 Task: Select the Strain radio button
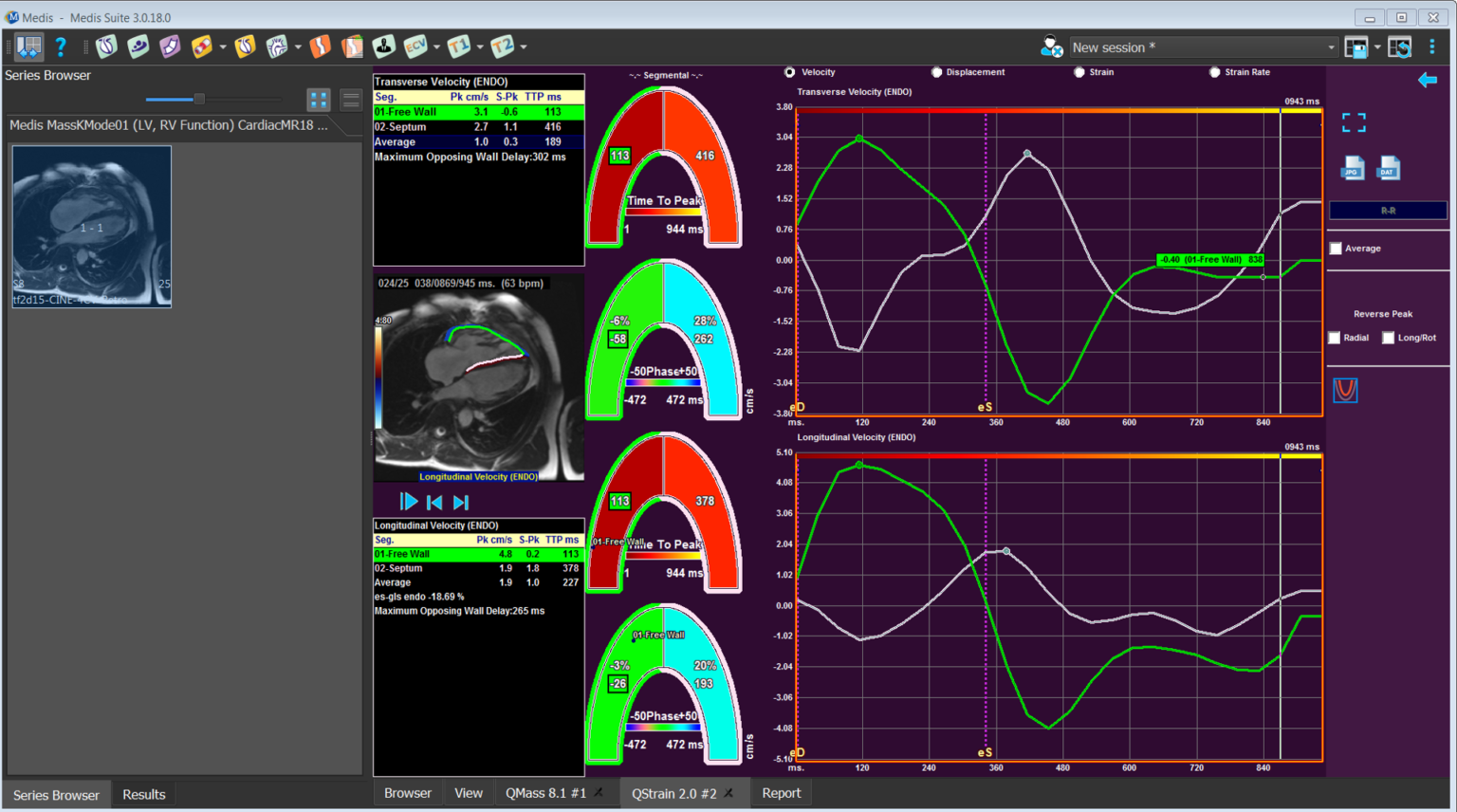1079,71
